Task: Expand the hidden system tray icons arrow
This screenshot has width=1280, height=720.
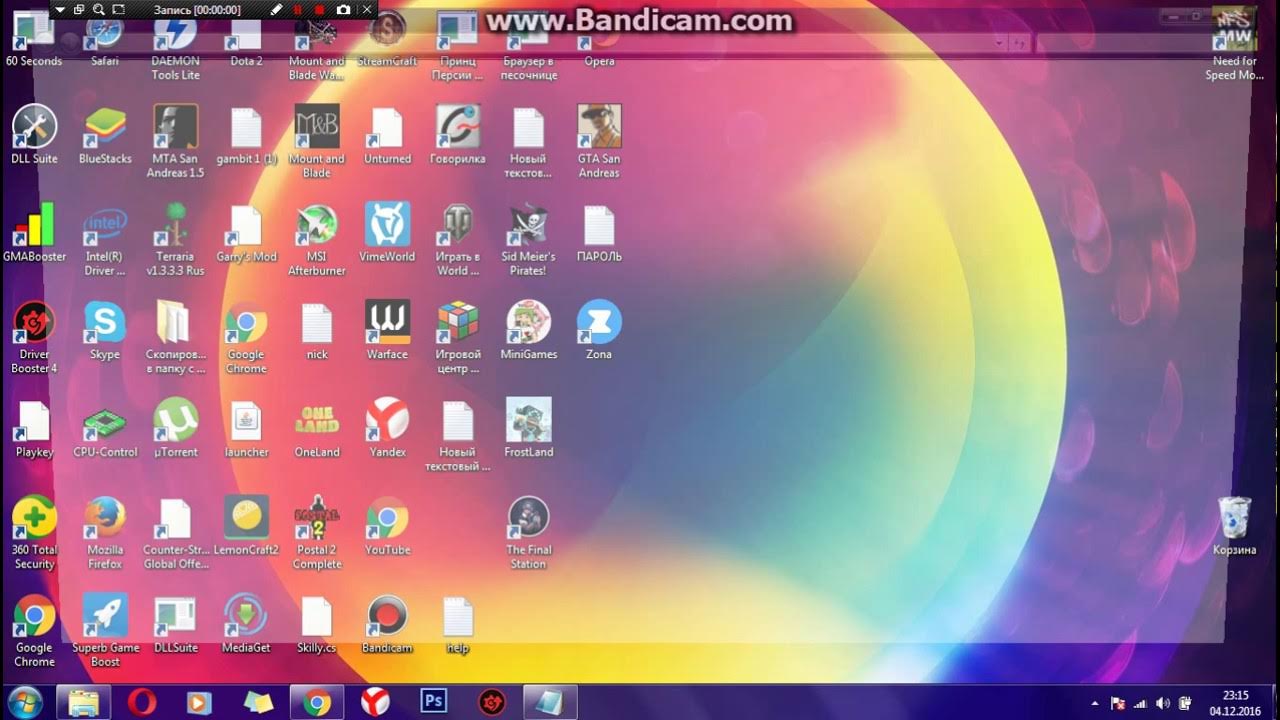Action: pyautogui.click(x=1095, y=703)
